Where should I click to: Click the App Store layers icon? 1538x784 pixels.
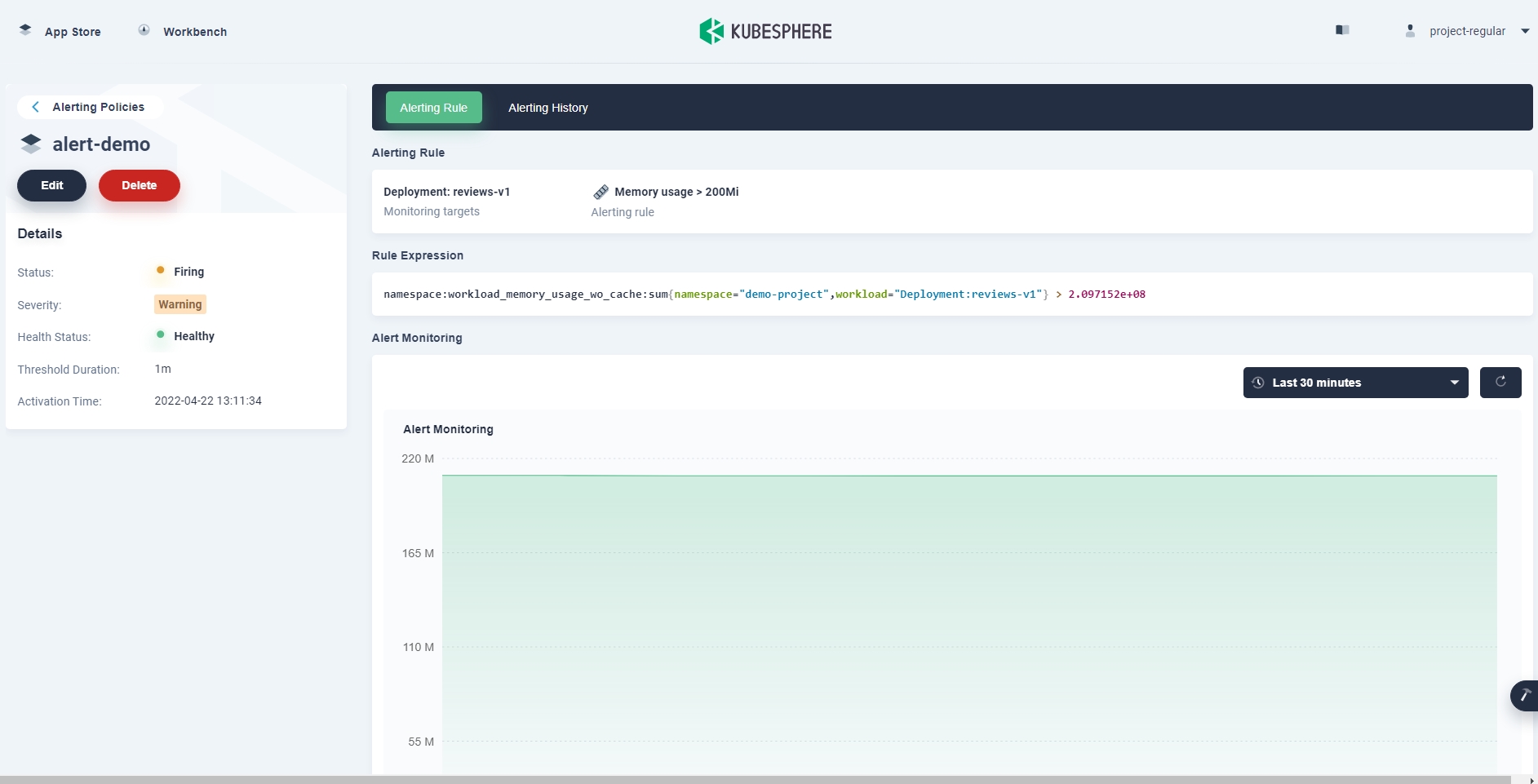tap(25, 30)
